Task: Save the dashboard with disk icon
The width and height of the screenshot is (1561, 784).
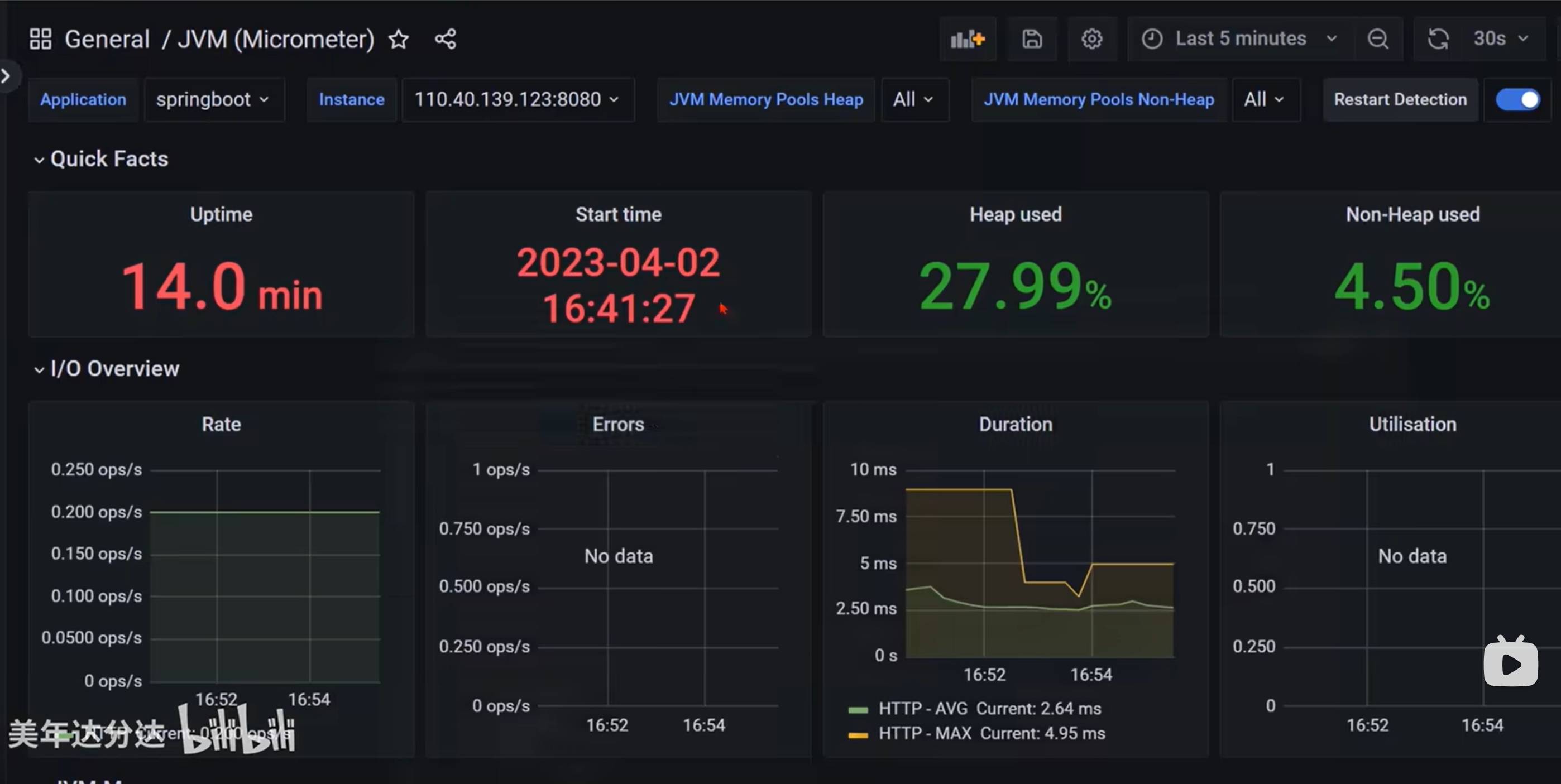Action: tap(1032, 40)
